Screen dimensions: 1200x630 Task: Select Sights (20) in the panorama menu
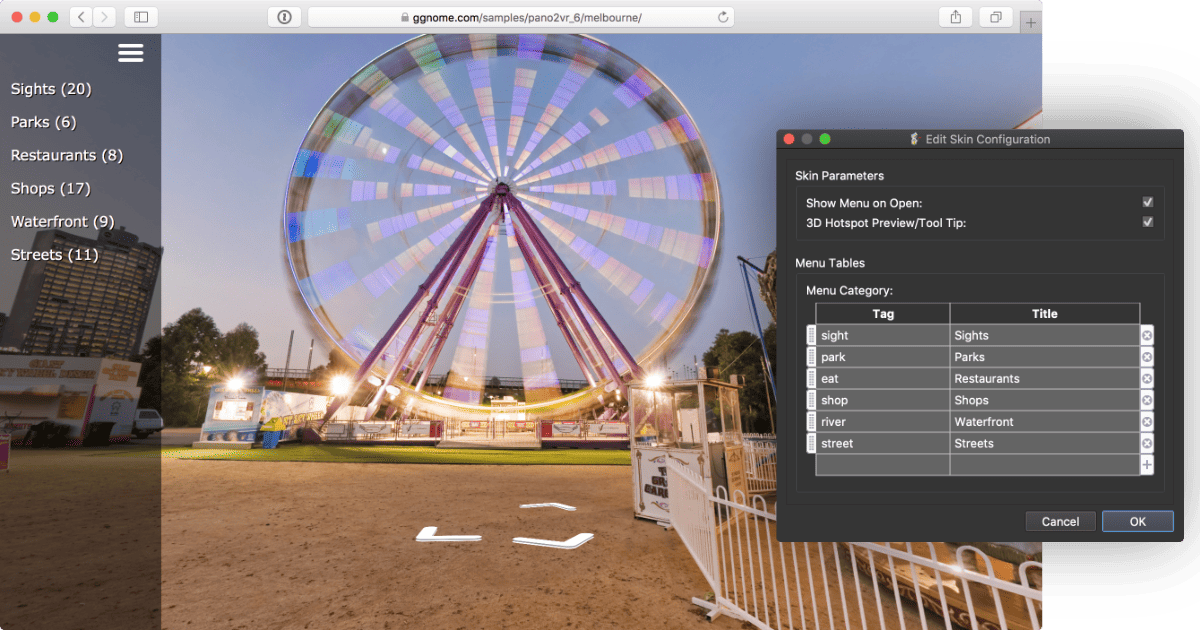(x=51, y=89)
